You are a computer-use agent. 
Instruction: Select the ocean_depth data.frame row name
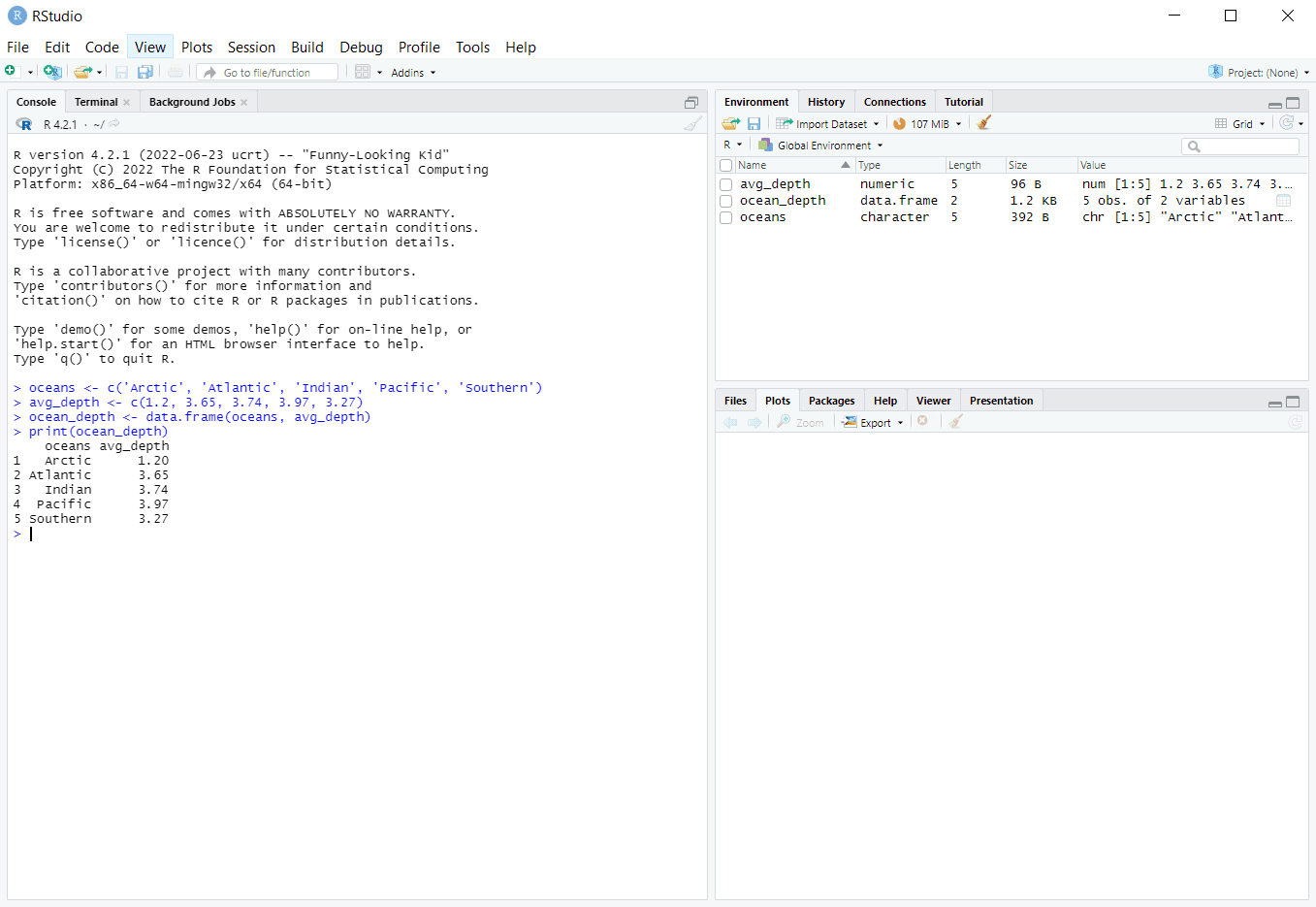[x=783, y=201]
